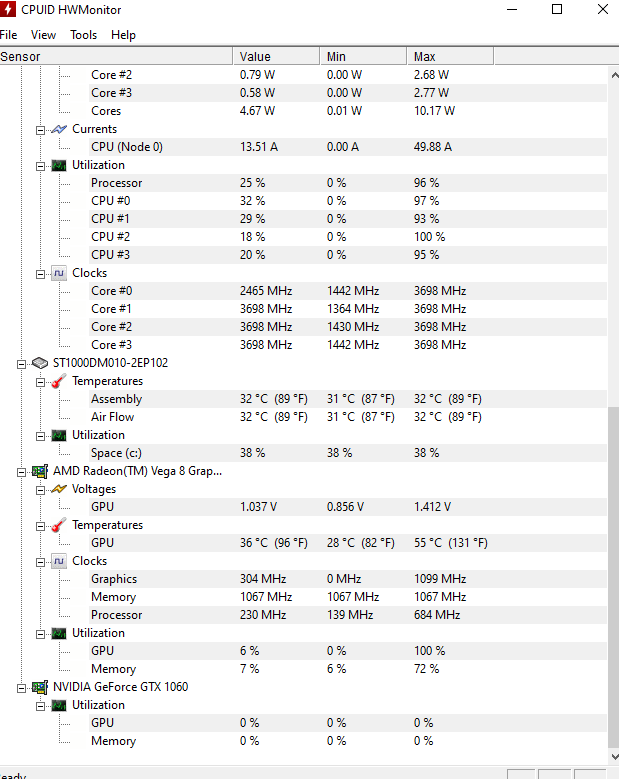The width and height of the screenshot is (619, 779).
Task: Click the CPU Utilization chip icon
Action: 59,165
